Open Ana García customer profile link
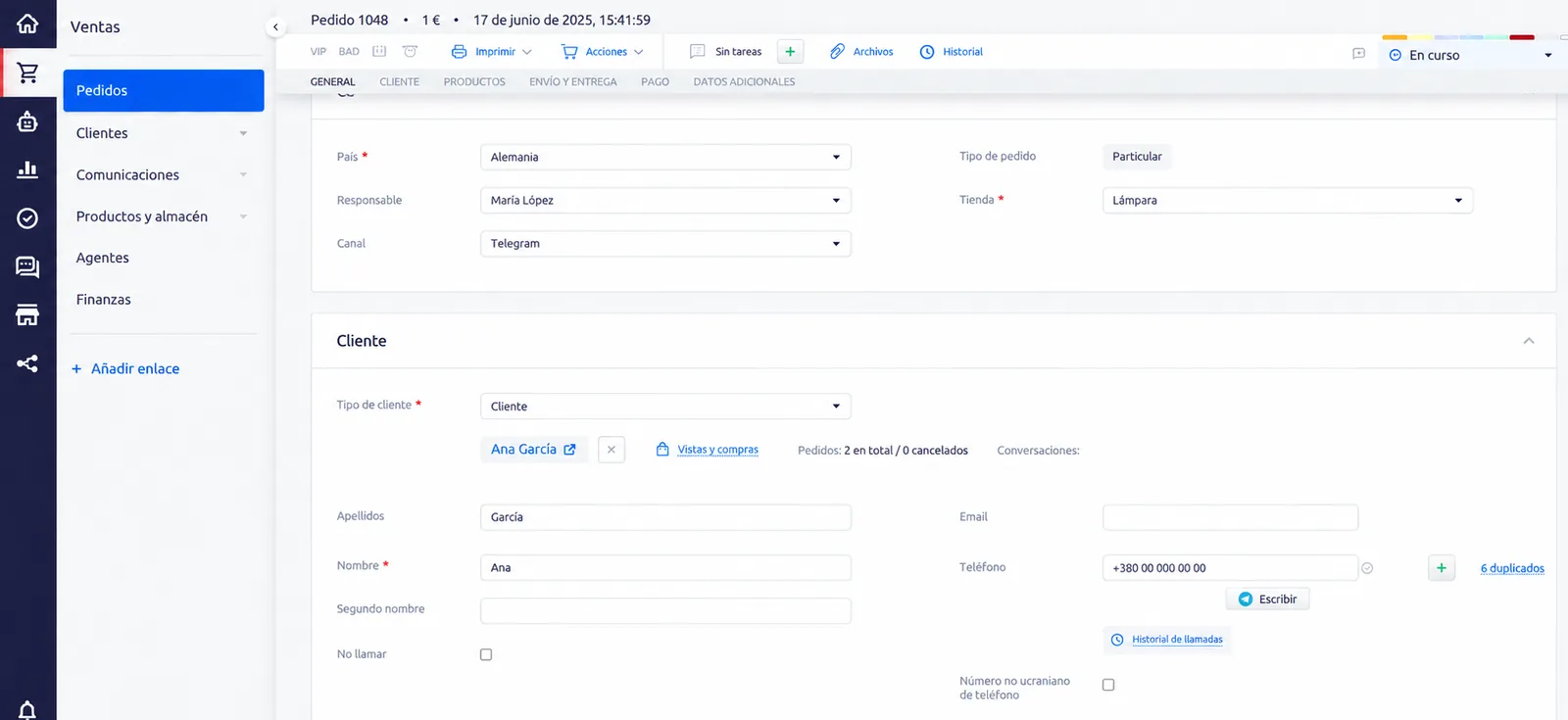 click(534, 450)
